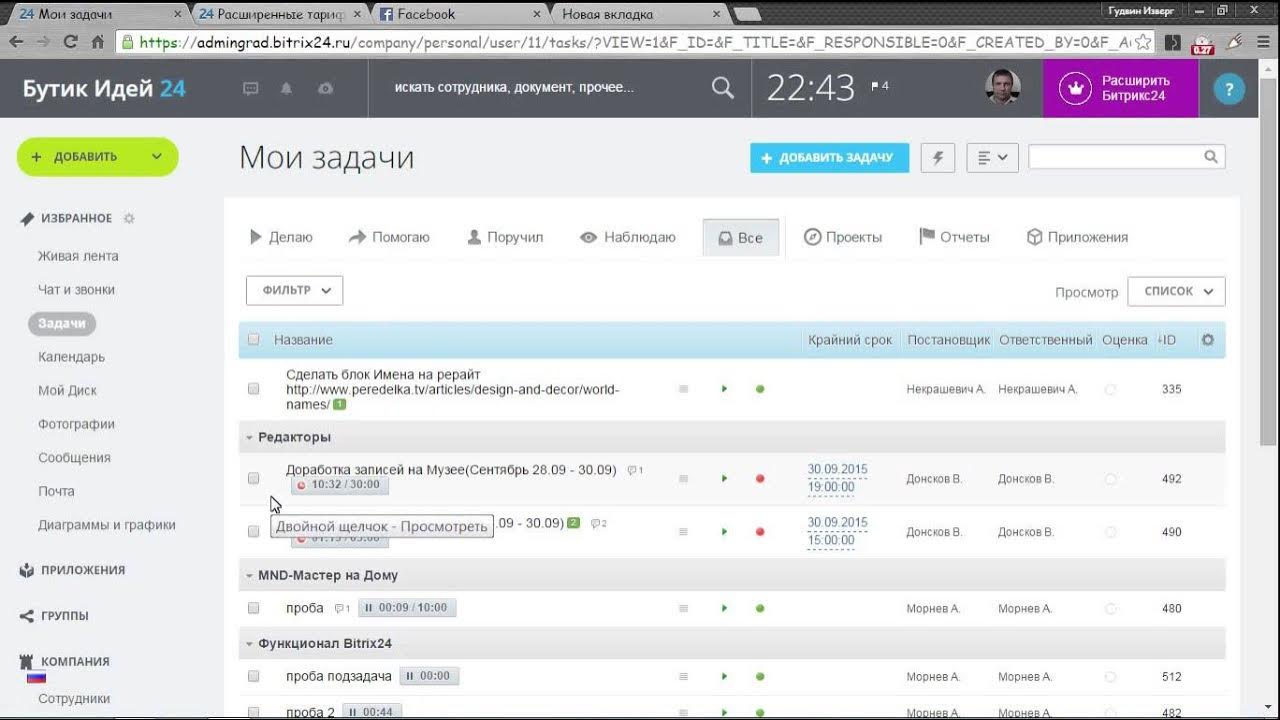Start task 480 with its play icon
Screen dimensions: 1280x720
724,608
